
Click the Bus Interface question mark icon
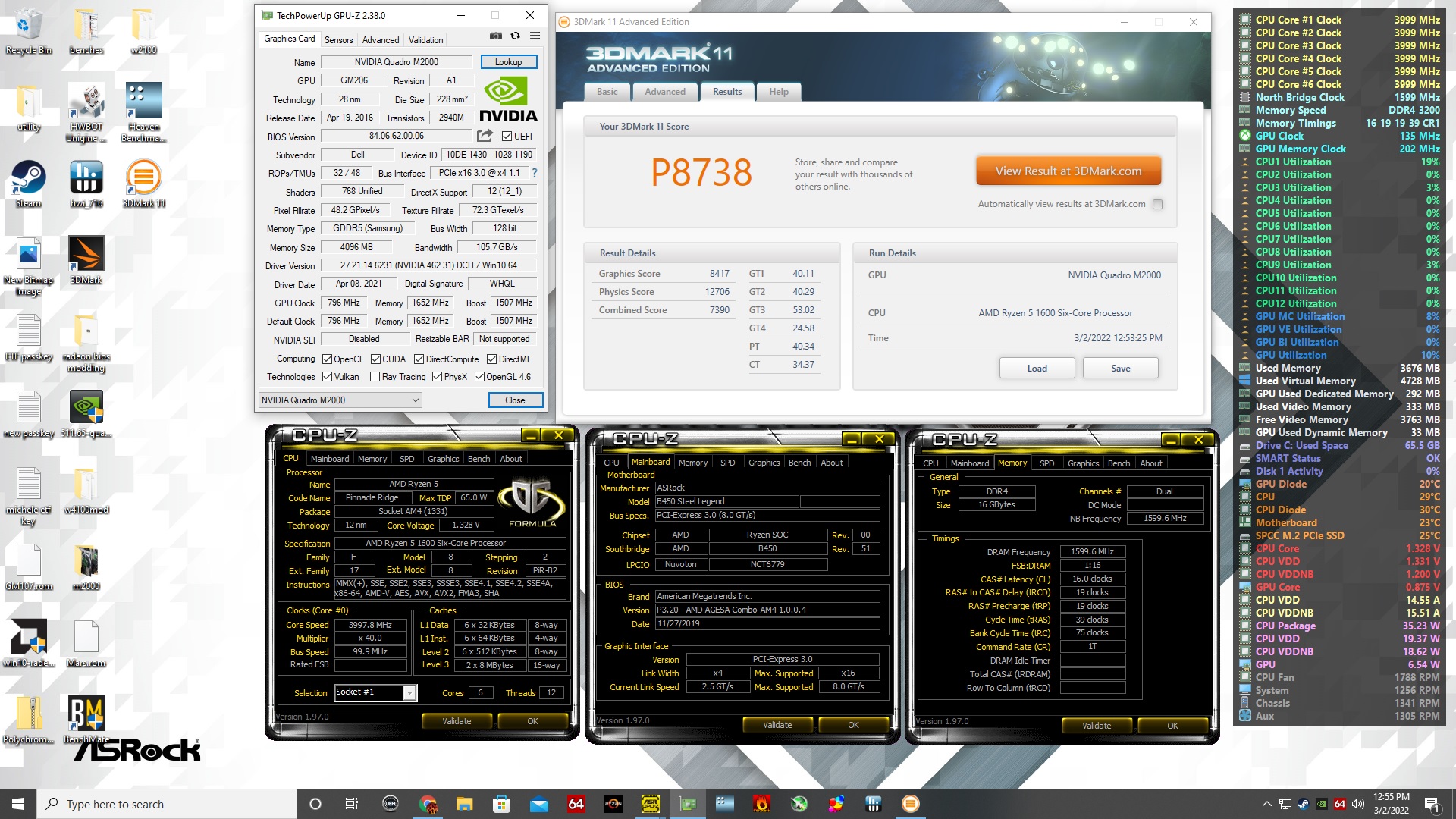coord(534,173)
